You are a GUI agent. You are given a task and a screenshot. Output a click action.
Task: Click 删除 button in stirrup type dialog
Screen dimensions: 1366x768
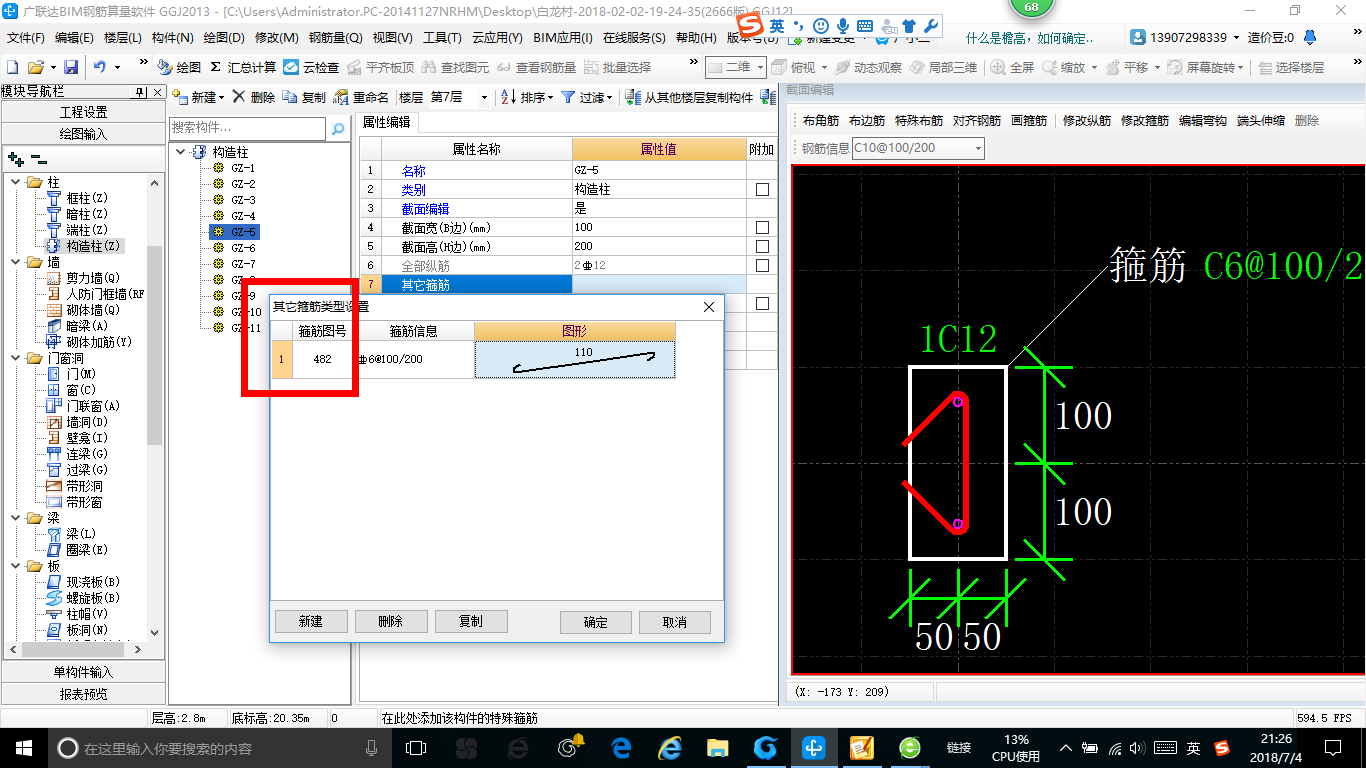pos(391,621)
